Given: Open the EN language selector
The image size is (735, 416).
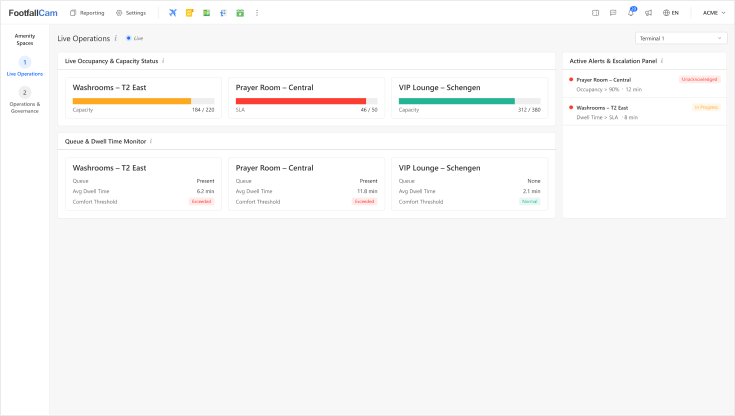Looking at the screenshot, I should [671, 13].
